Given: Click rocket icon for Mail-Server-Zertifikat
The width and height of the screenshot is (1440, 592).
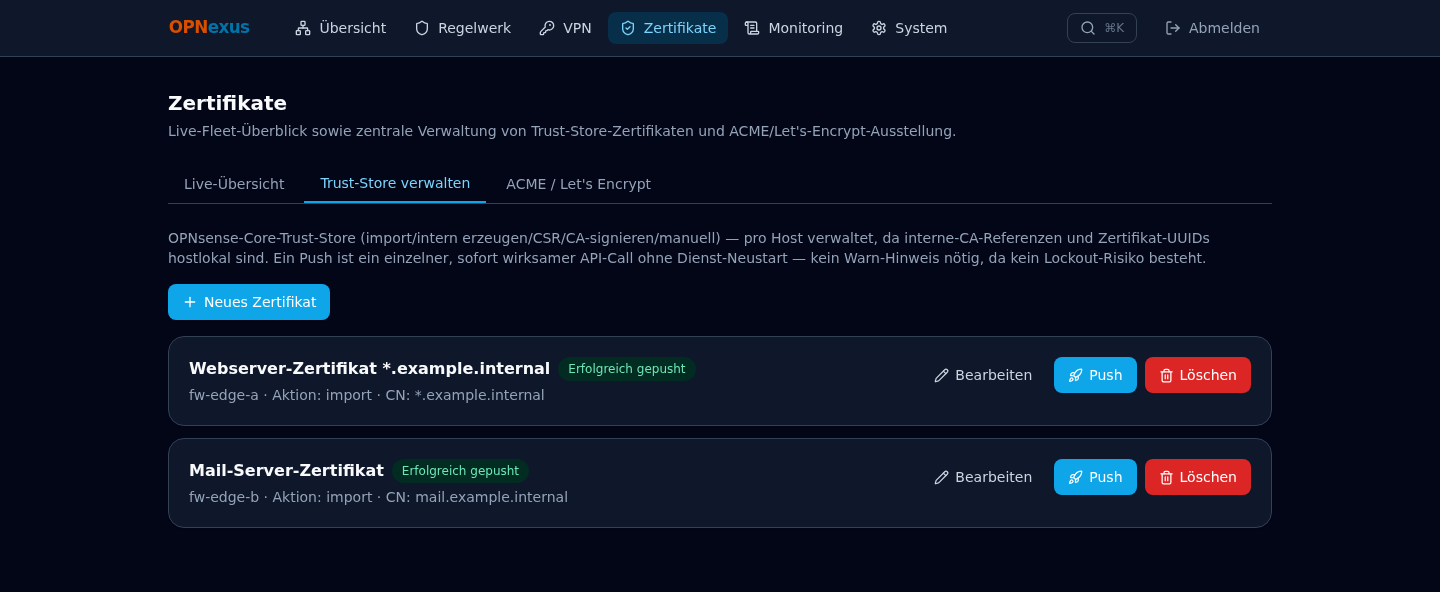Looking at the screenshot, I should pos(1076,477).
